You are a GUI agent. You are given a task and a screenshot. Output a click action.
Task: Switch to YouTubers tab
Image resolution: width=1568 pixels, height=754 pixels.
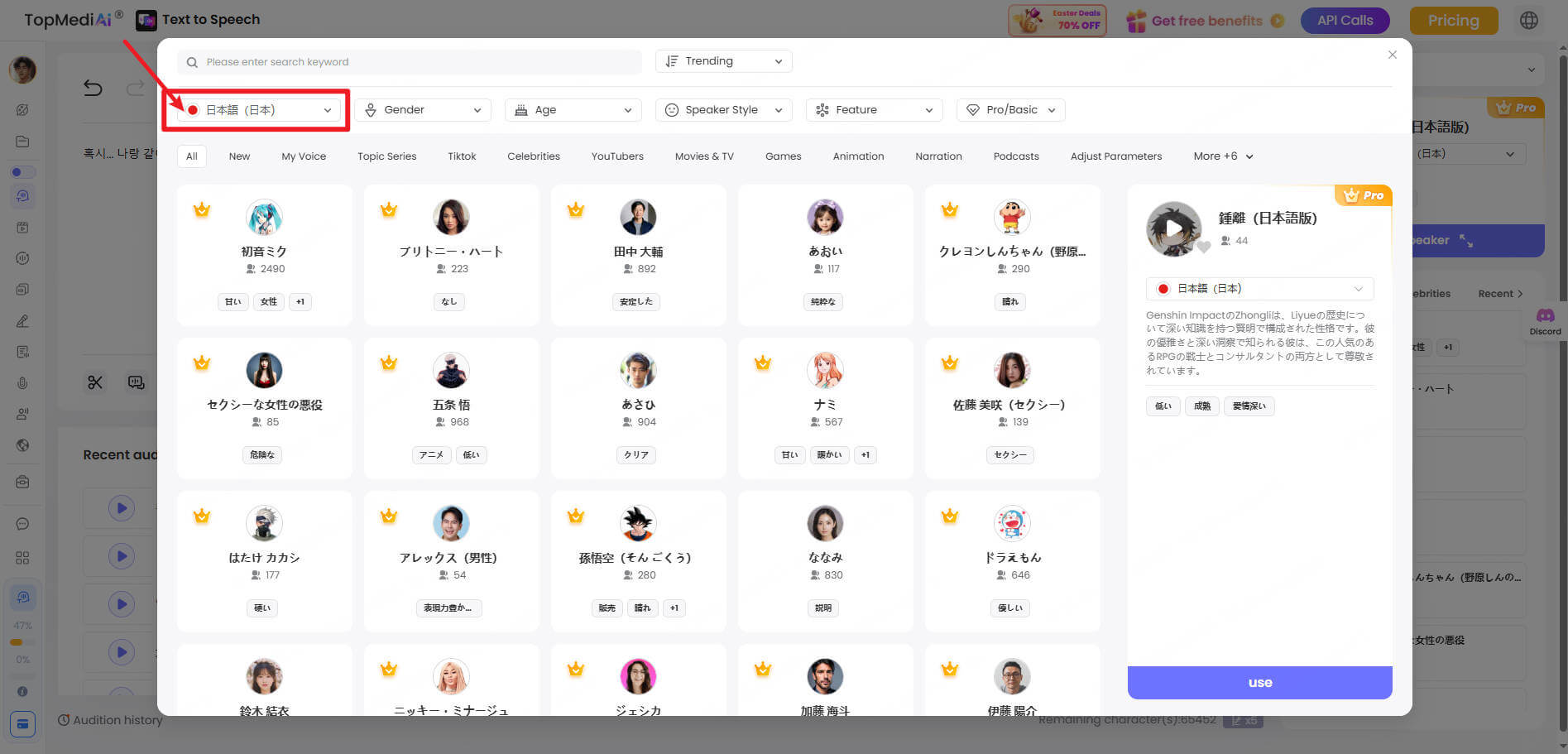617,156
